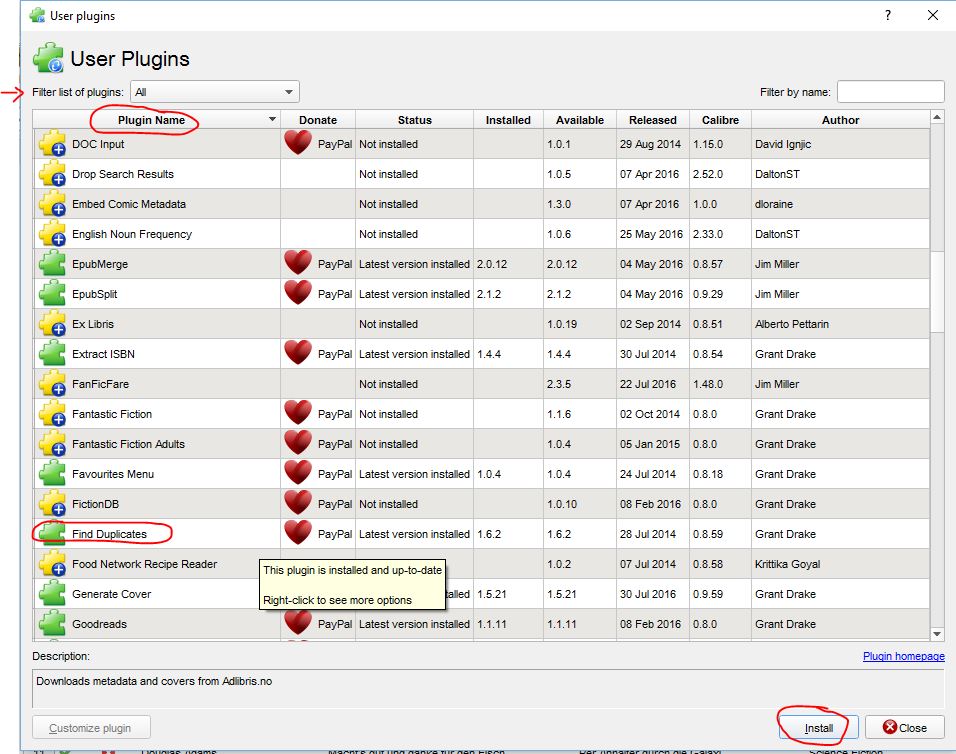Image resolution: width=956 pixels, height=754 pixels.
Task: Click Calibre version 2.52.0
Action: 707,174
